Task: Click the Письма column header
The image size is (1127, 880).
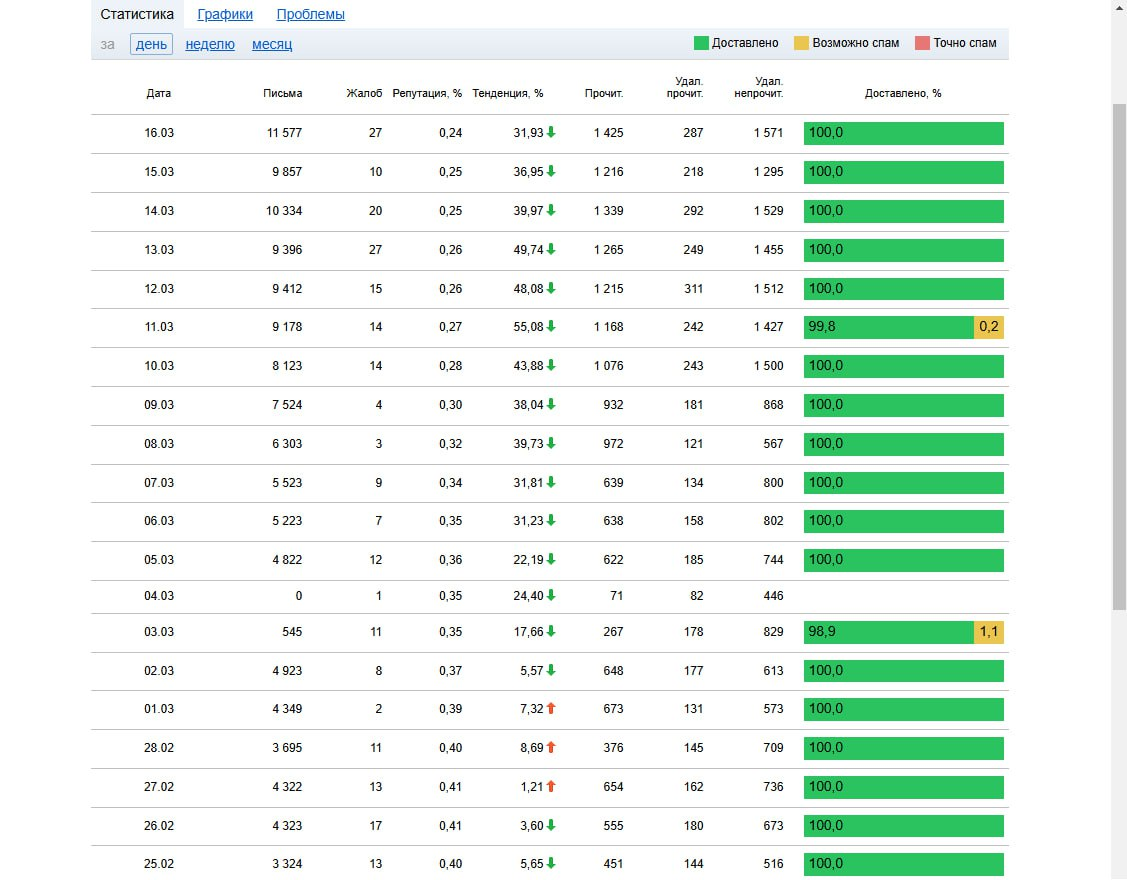Action: point(282,93)
